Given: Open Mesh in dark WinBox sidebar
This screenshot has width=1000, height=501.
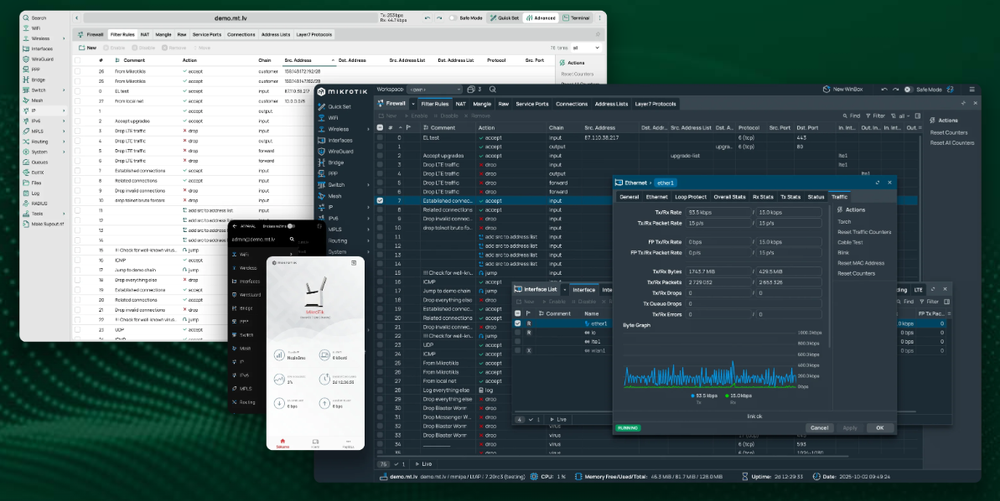Looking at the screenshot, I should (x=330, y=196).
